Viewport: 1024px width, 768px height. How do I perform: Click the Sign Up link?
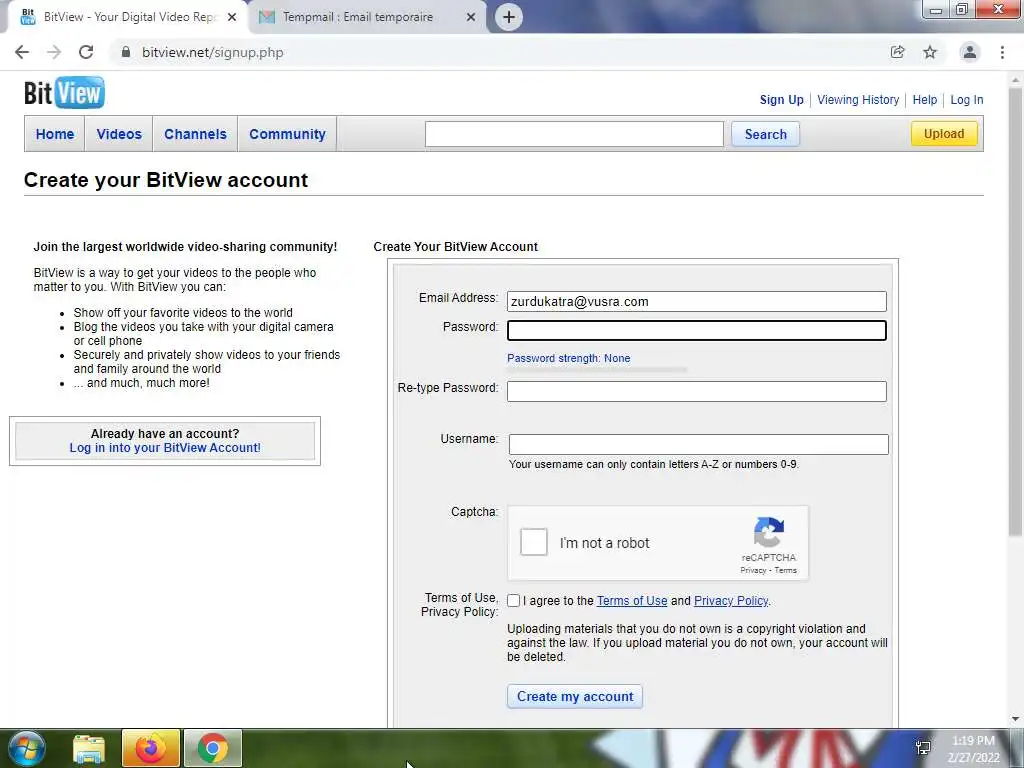[781, 100]
